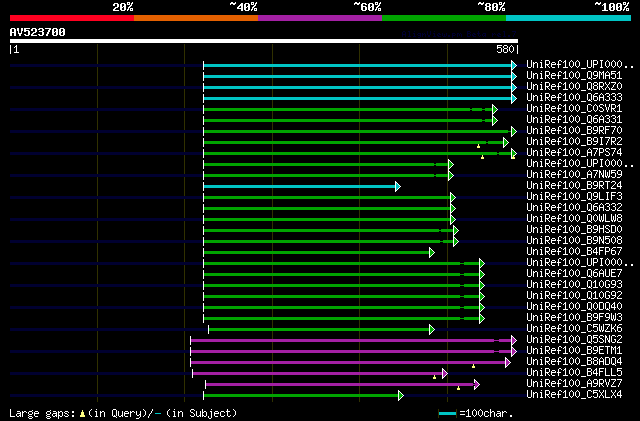The image size is (640, 421).
Task: Select the UniRef100_A7PS74 label
Action: coord(574,153)
